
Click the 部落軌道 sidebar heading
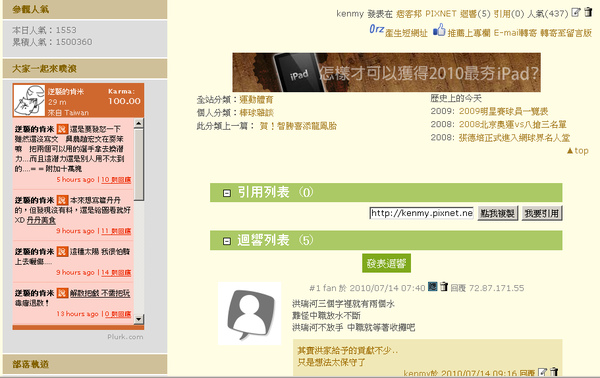(x=31, y=364)
